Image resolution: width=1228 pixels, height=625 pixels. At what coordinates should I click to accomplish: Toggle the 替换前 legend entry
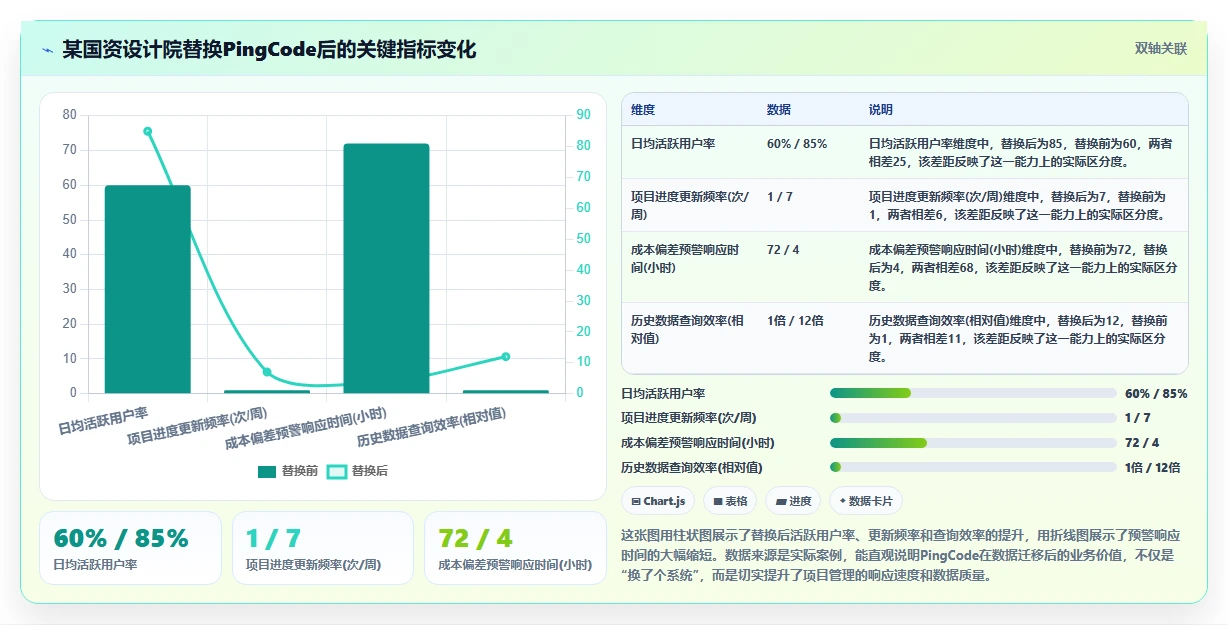(288, 471)
